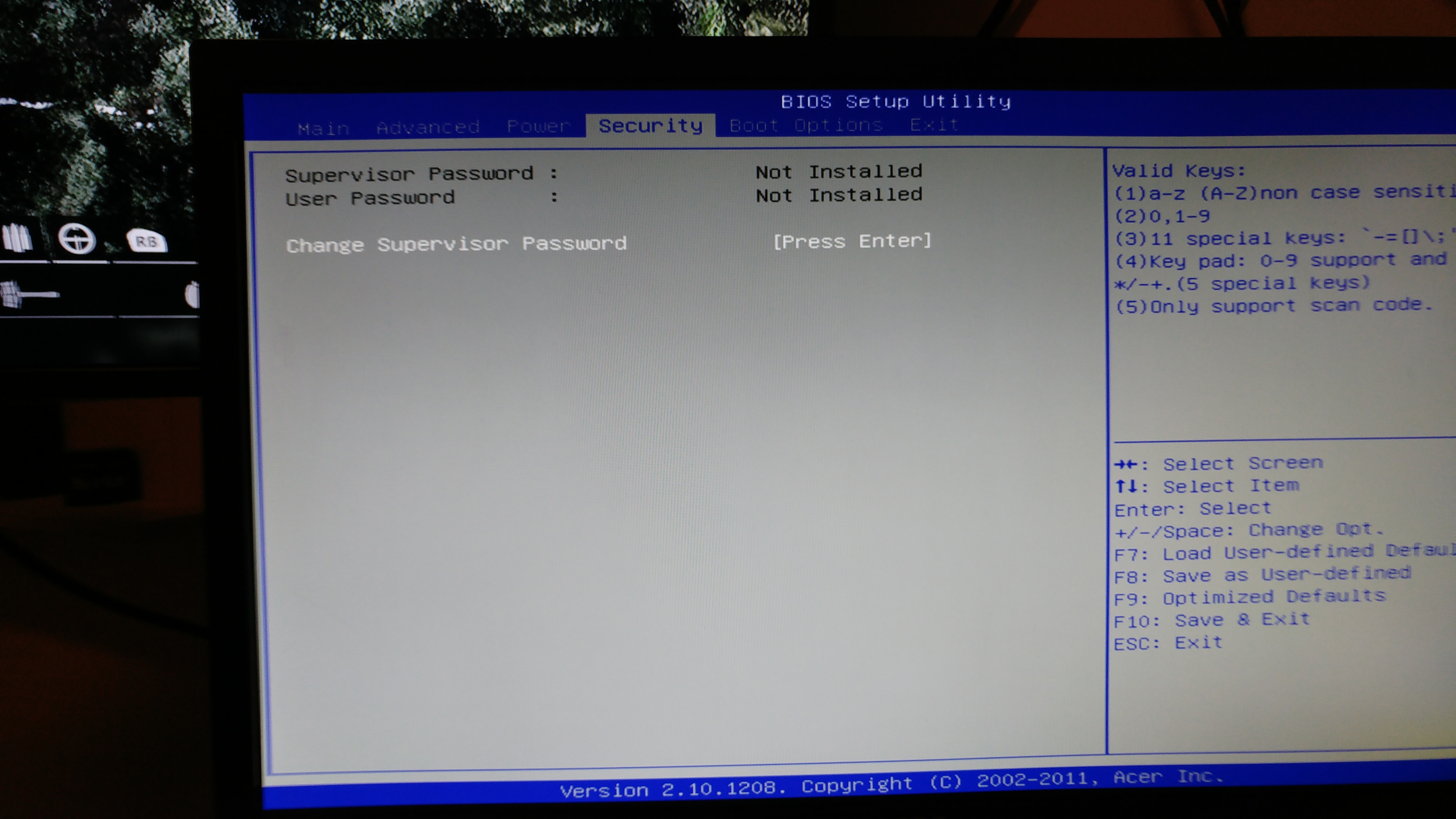Image resolution: width=1456 pixels, height=819 pixels.
Task: Click the Select Screen key hint
Action: (1218, 463)
